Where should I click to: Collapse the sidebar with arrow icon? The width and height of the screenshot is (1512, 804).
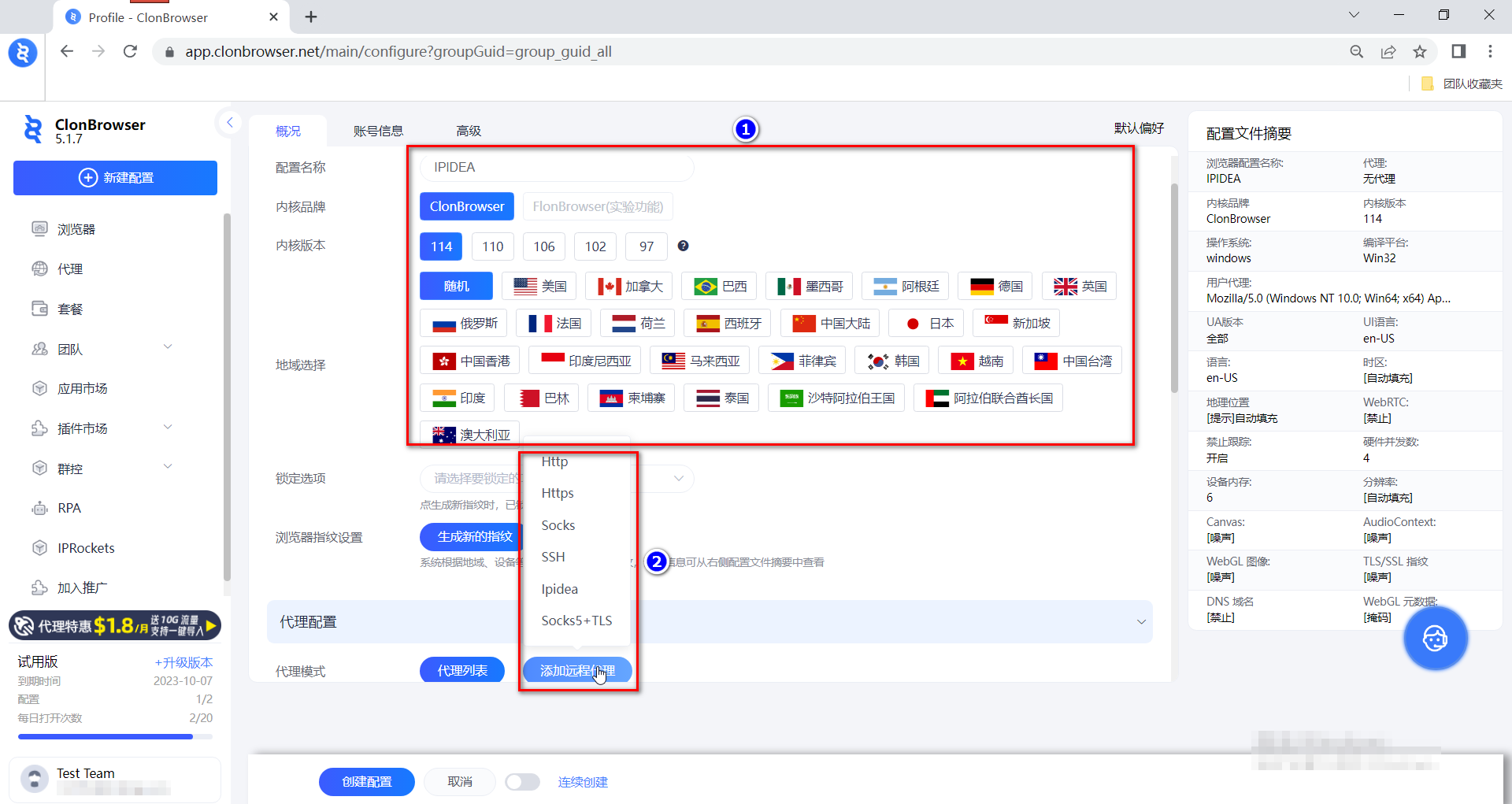[229, 122]
